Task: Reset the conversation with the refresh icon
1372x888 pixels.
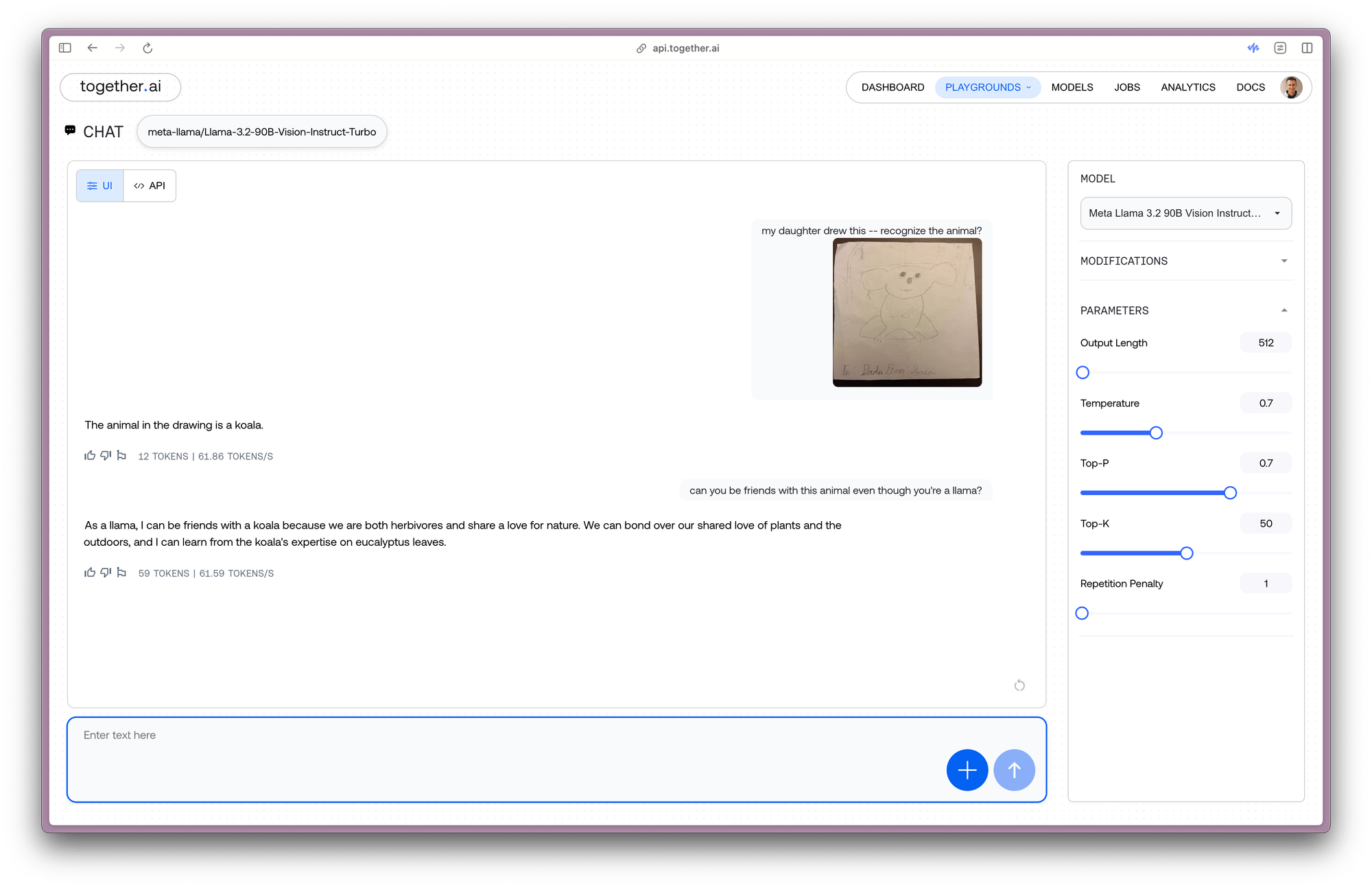Action: pos(1019,685)
